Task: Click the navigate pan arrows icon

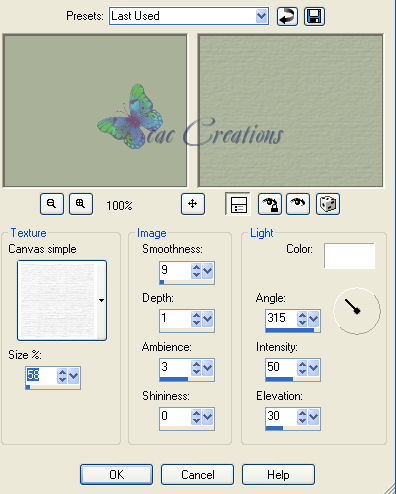Action: pyautogui.click(x=193, y=204)
